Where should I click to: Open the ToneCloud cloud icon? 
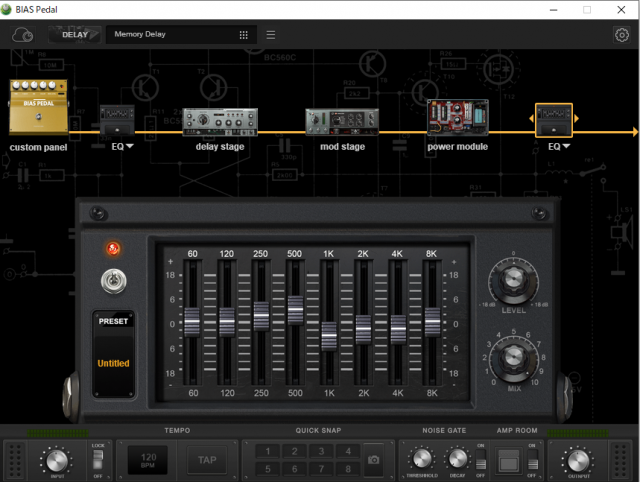pos(23,35)
